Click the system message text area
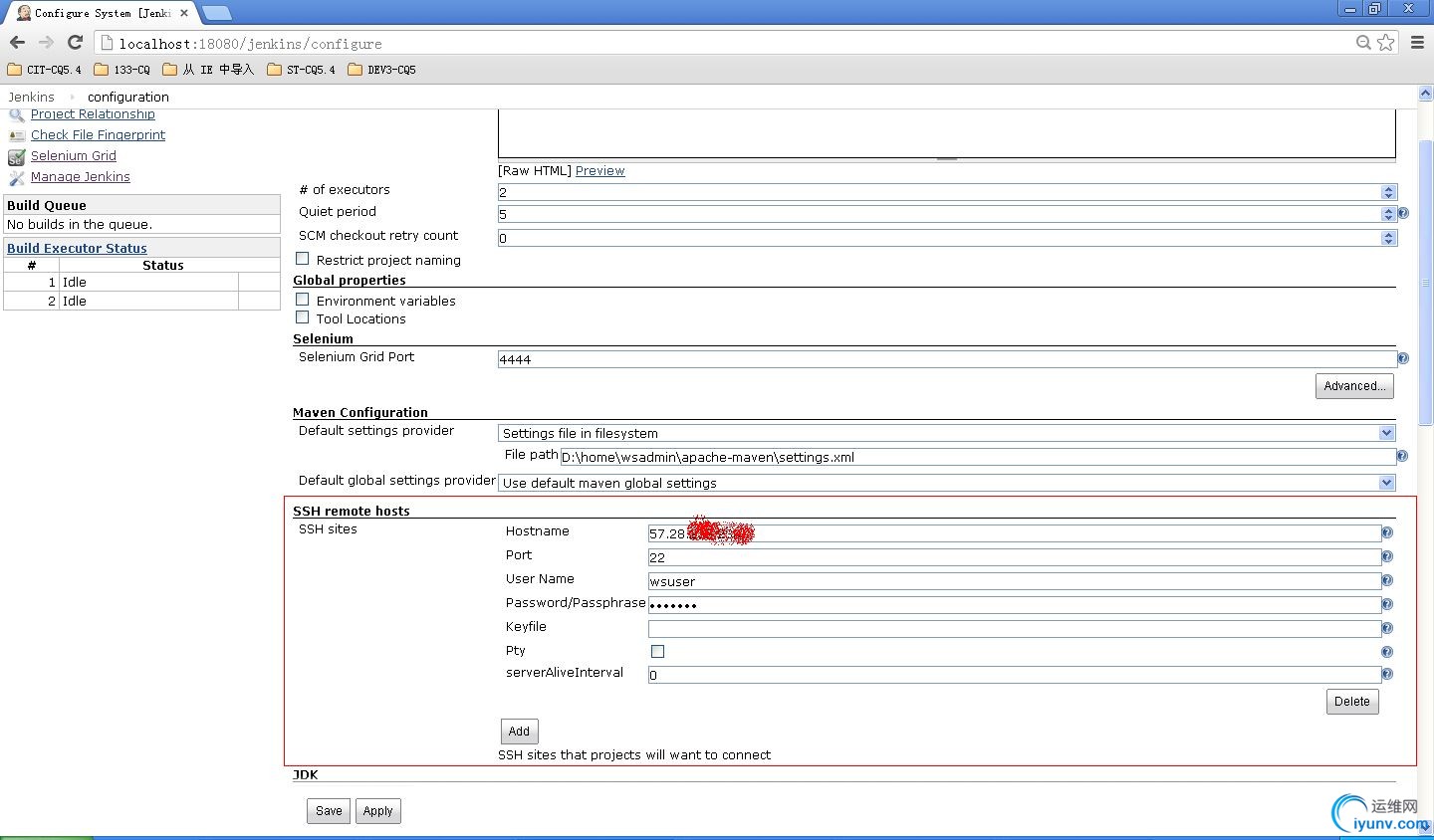The width and height of the screenshot is (1434, 840). (x=947, y=133)
